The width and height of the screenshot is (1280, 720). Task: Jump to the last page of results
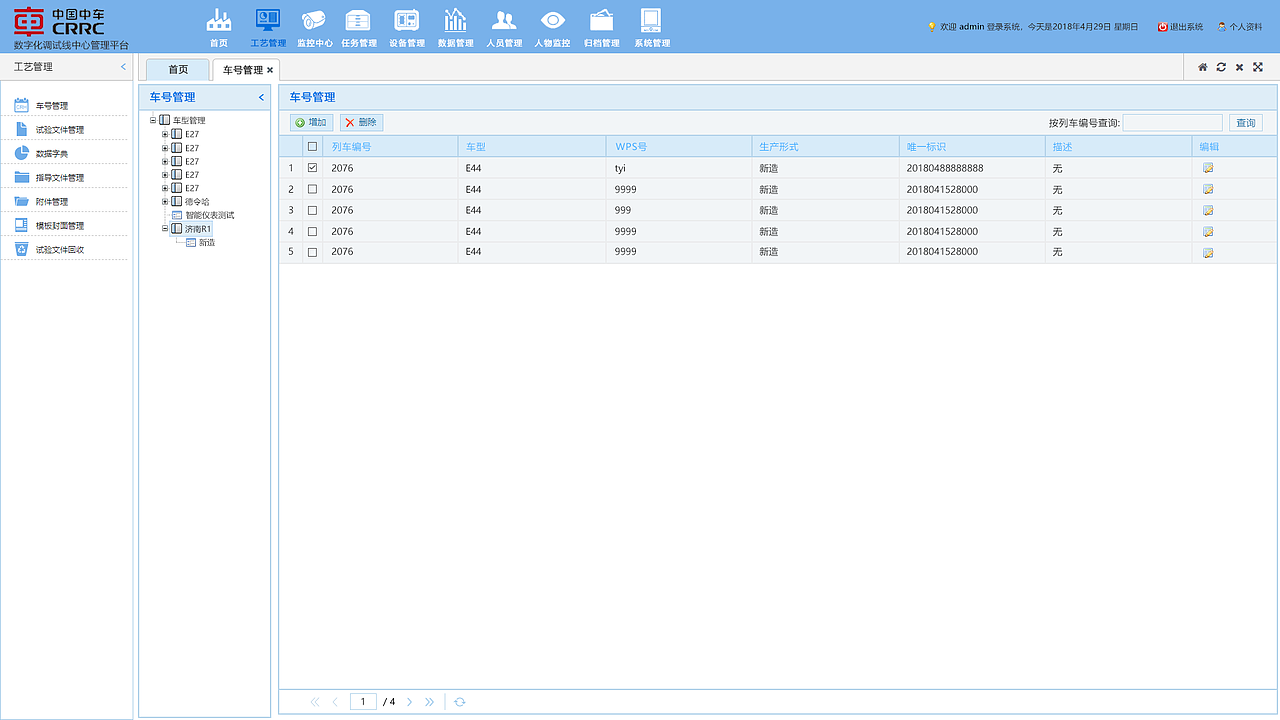[429, 702]
